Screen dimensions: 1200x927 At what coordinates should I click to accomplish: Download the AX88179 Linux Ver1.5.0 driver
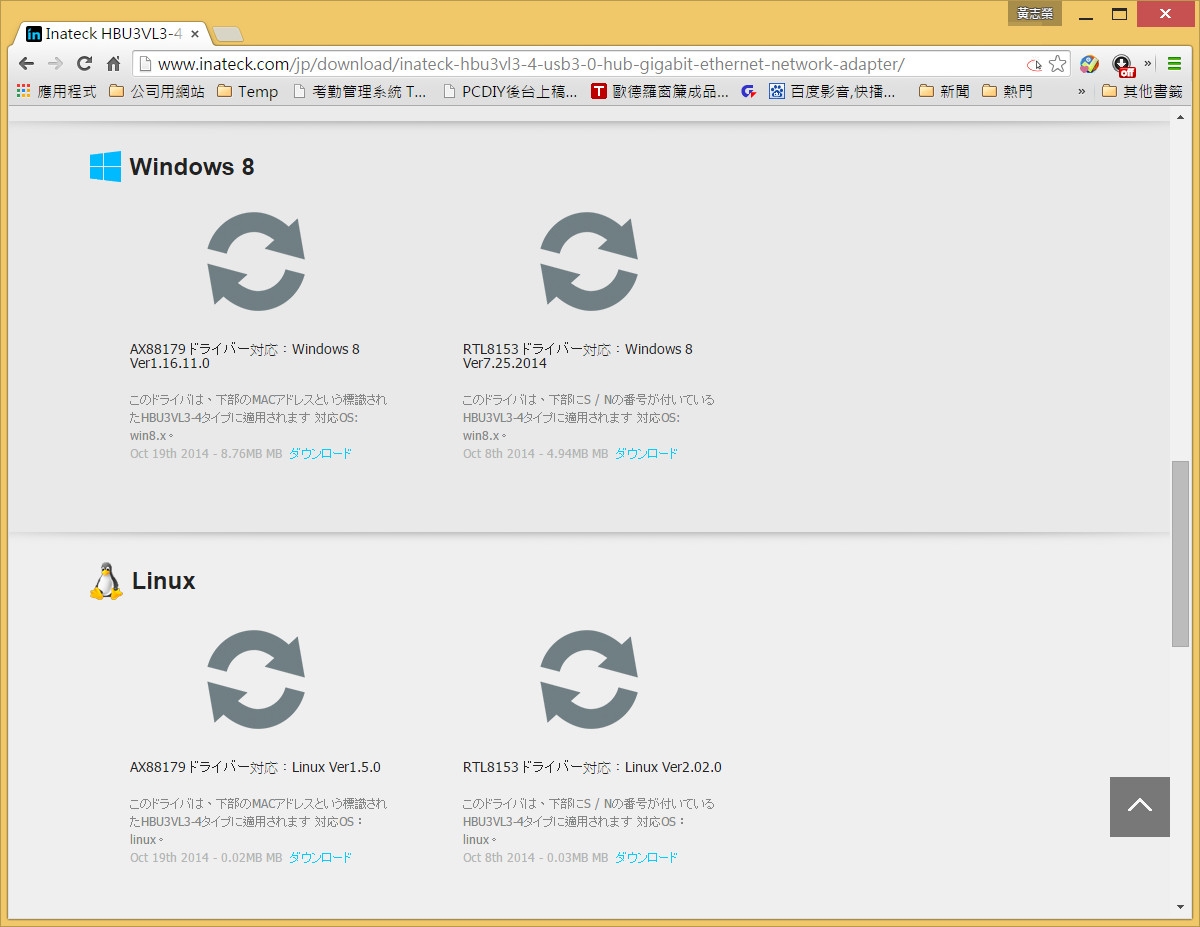pyautogui.click(x=320, y=858)
